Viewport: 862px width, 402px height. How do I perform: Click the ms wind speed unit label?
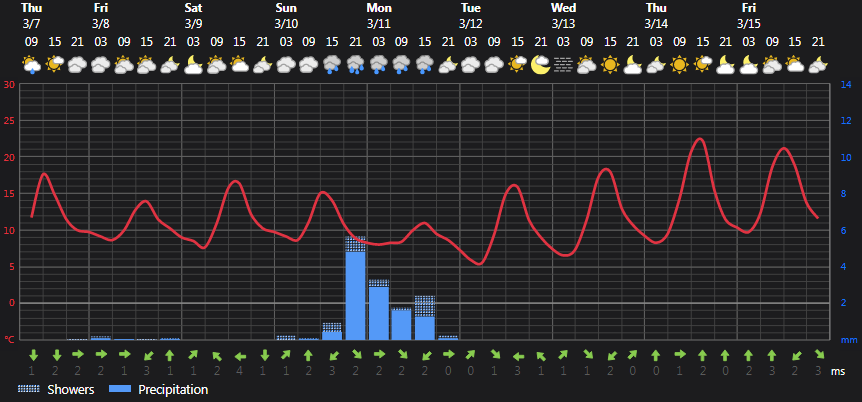(838, 372)
